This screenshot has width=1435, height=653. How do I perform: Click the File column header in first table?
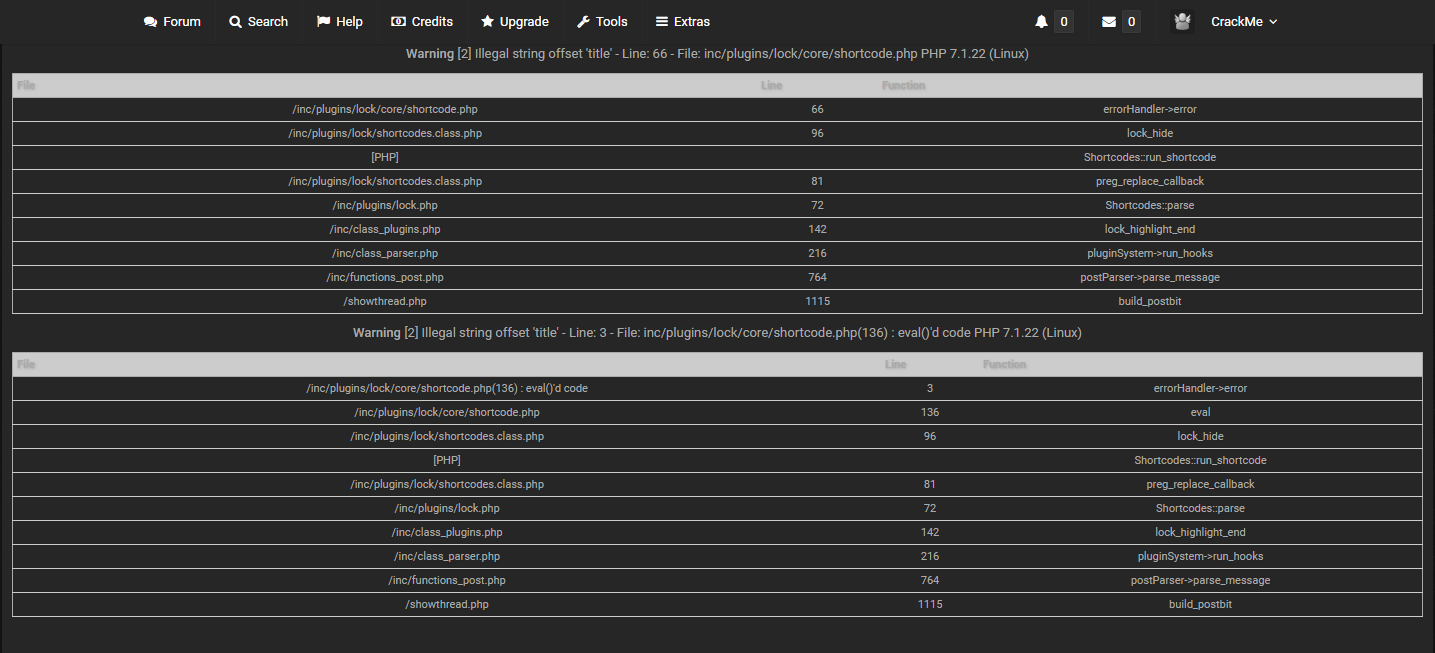click(x=27, y=86)
